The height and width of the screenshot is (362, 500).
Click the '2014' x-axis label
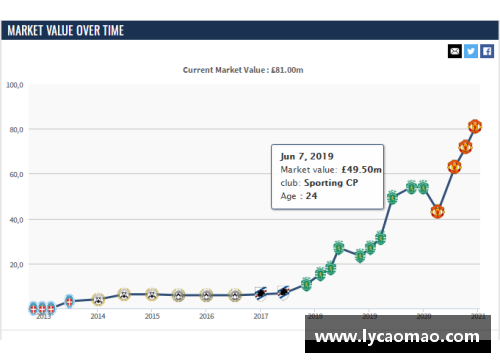[x=98, y=316]
